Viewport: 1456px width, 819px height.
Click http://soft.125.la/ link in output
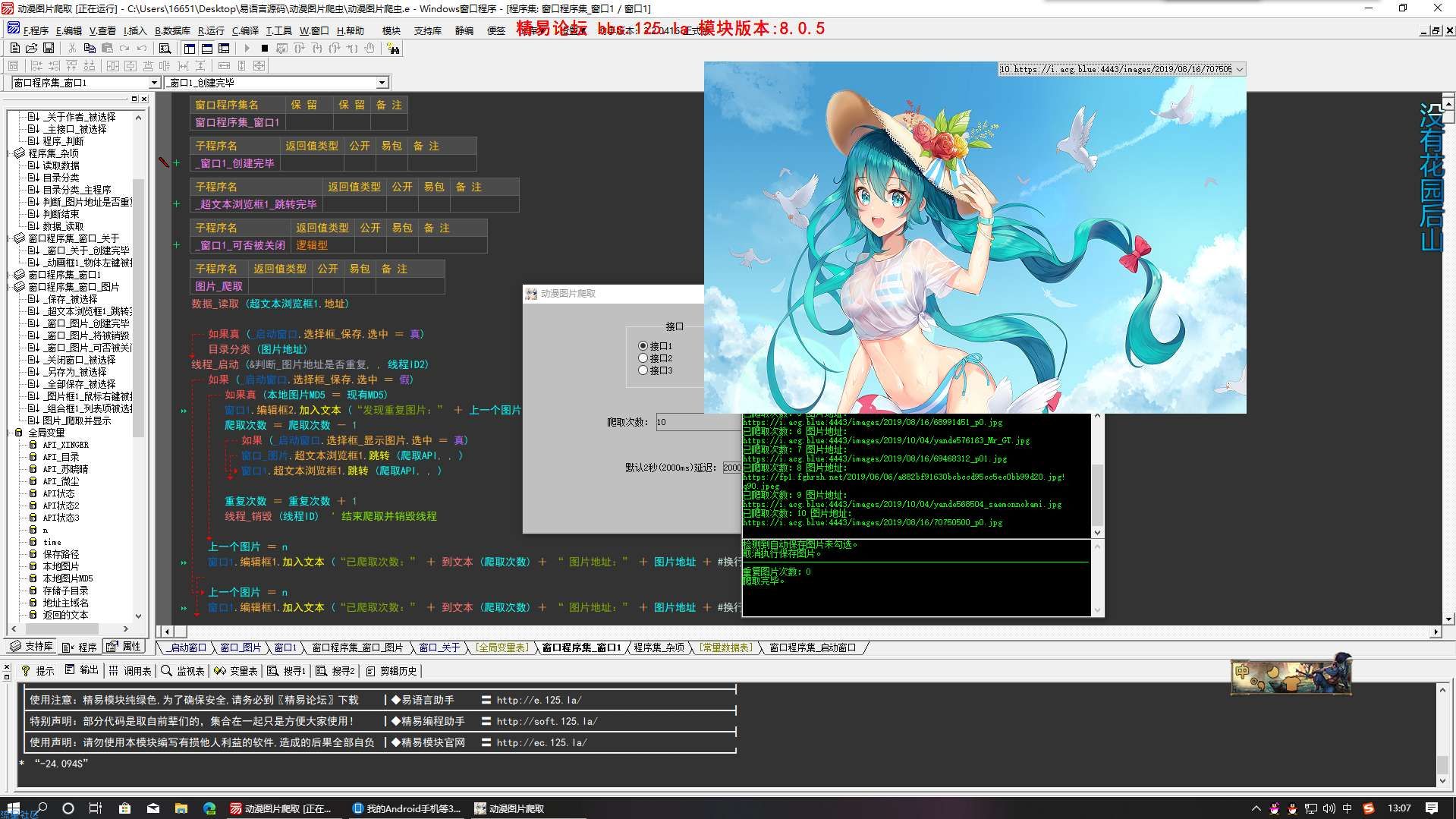[547, 721]
